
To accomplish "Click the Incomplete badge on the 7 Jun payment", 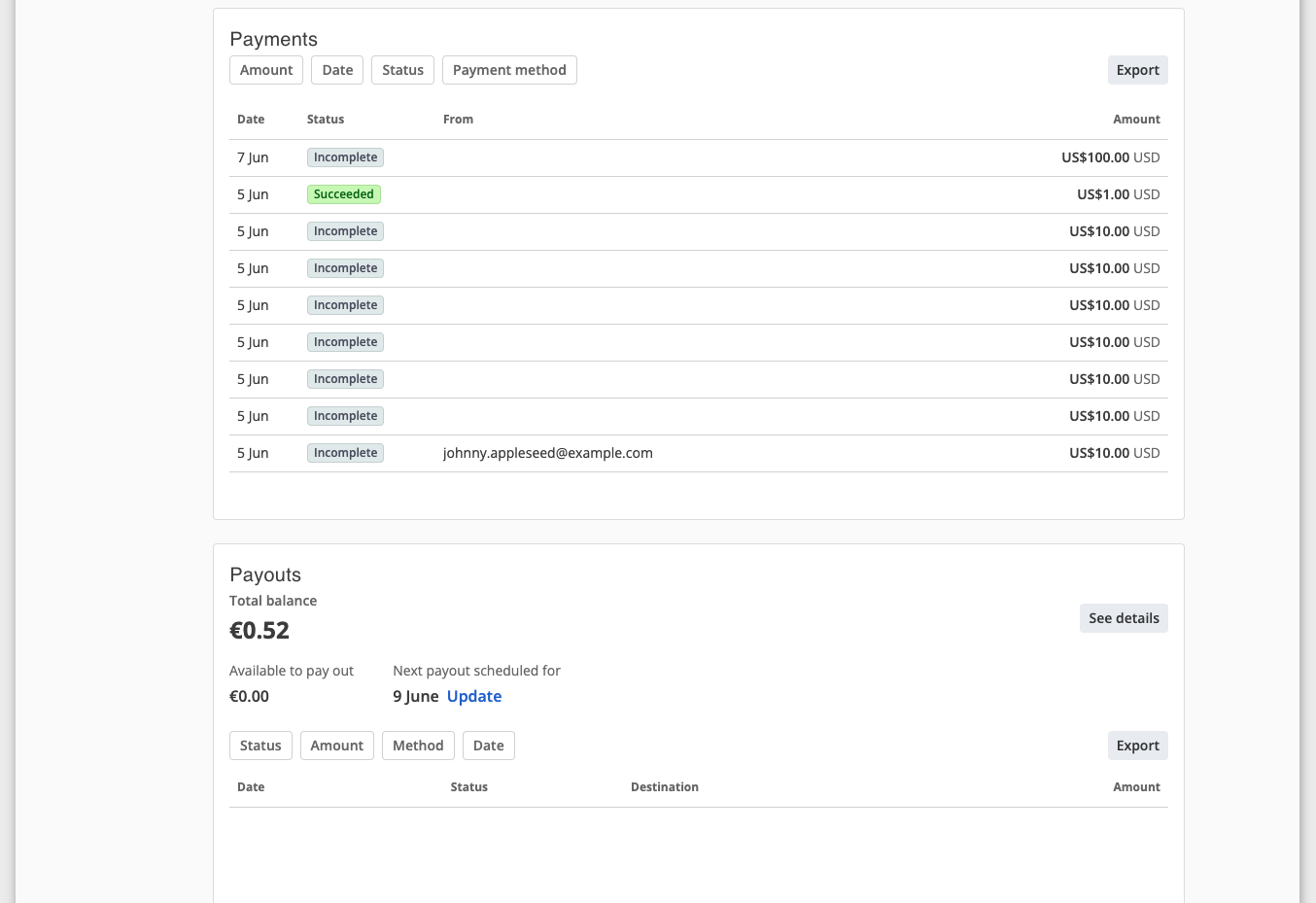I will (345, 156).
